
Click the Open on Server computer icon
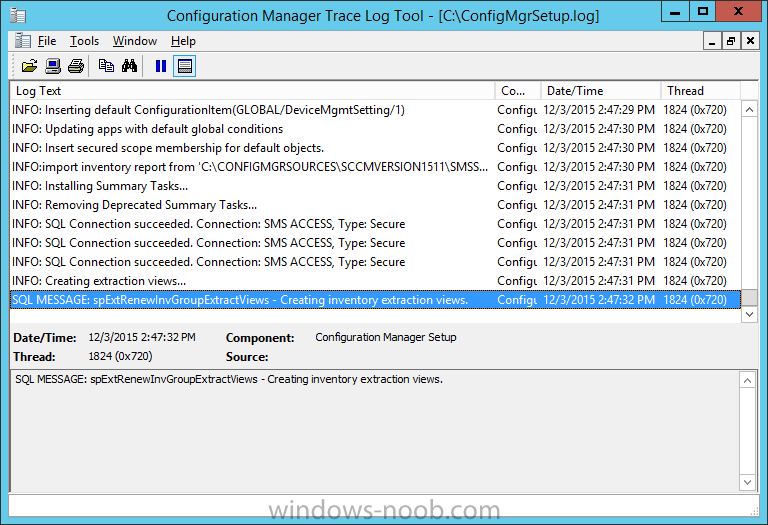53,66
